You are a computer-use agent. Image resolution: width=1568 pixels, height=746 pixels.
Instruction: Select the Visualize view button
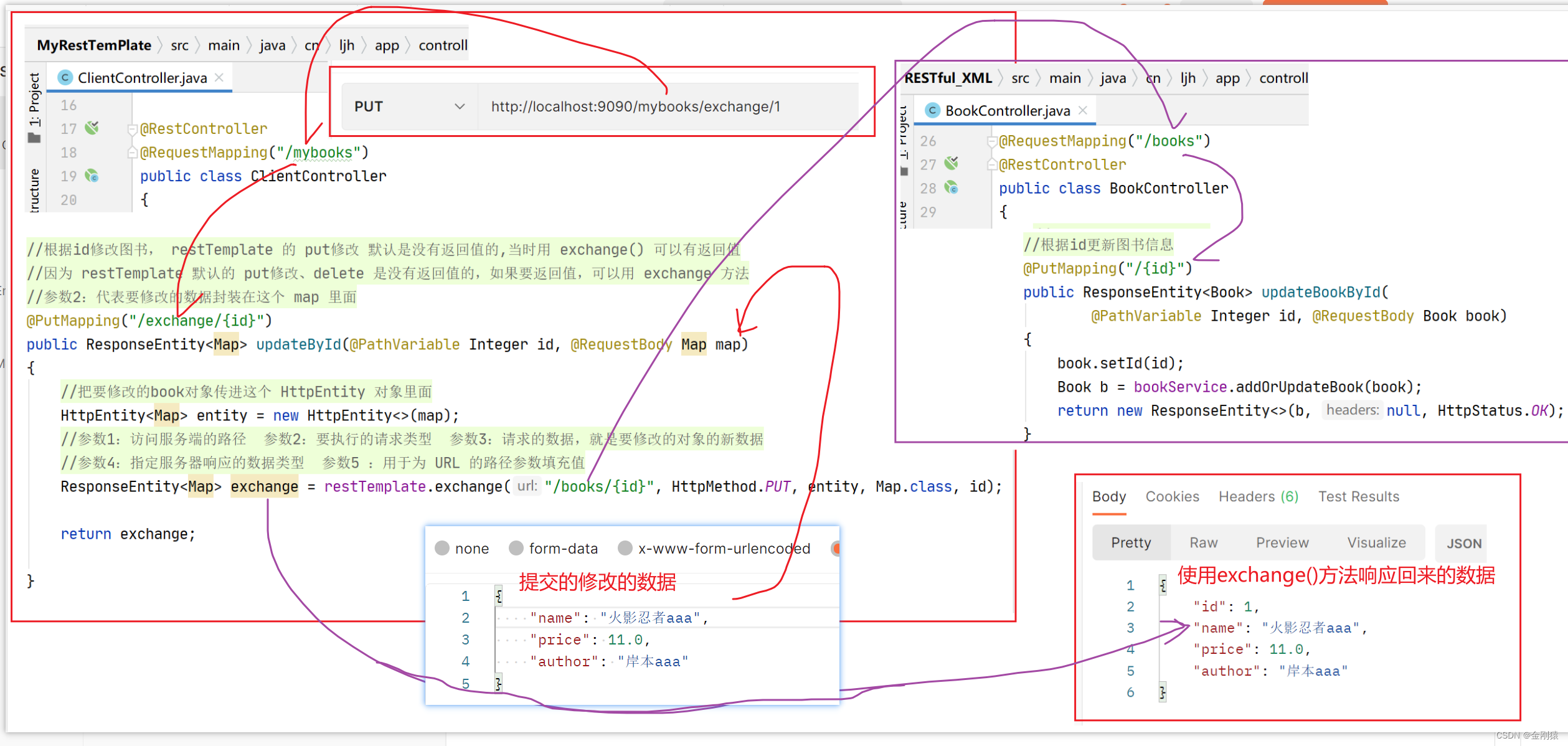point(1376,542)
